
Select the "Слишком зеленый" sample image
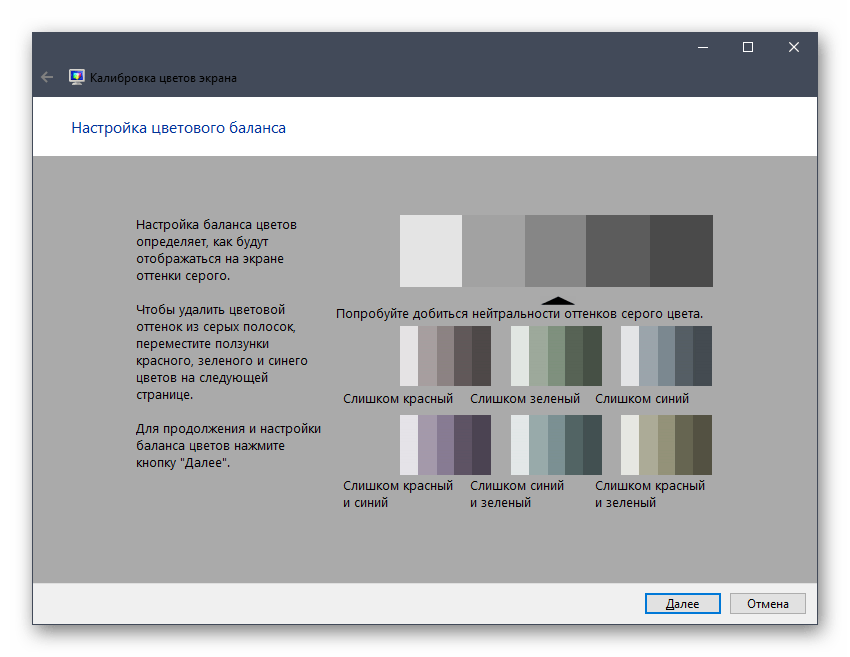click(556, 356)
